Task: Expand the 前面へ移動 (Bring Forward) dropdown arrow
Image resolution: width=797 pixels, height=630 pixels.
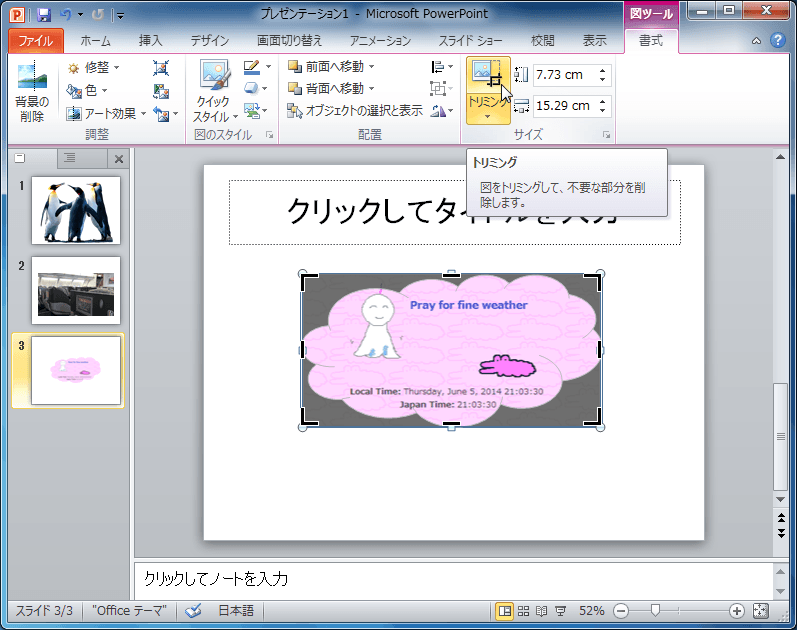Action: tap(371, 67)
